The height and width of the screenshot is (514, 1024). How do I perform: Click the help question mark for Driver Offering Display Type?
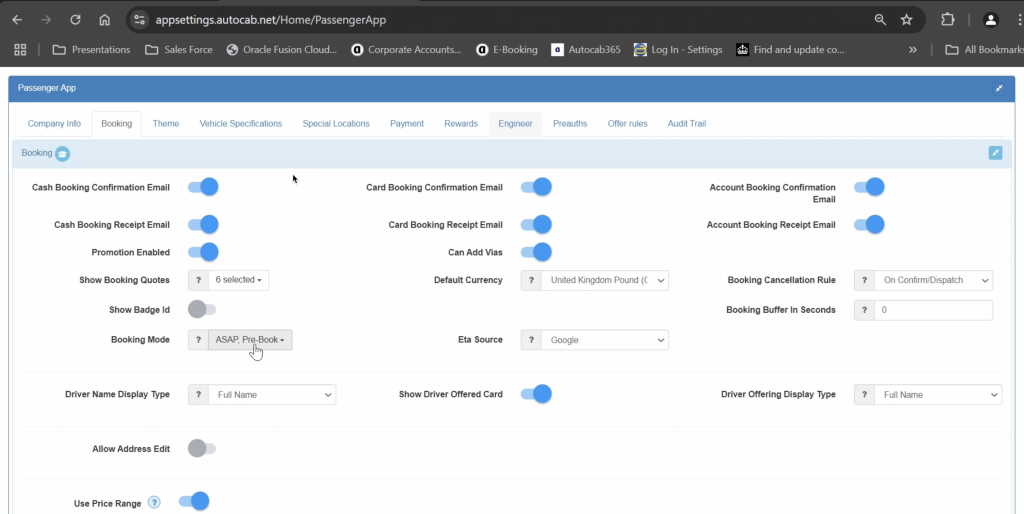(x=864, y=394)
